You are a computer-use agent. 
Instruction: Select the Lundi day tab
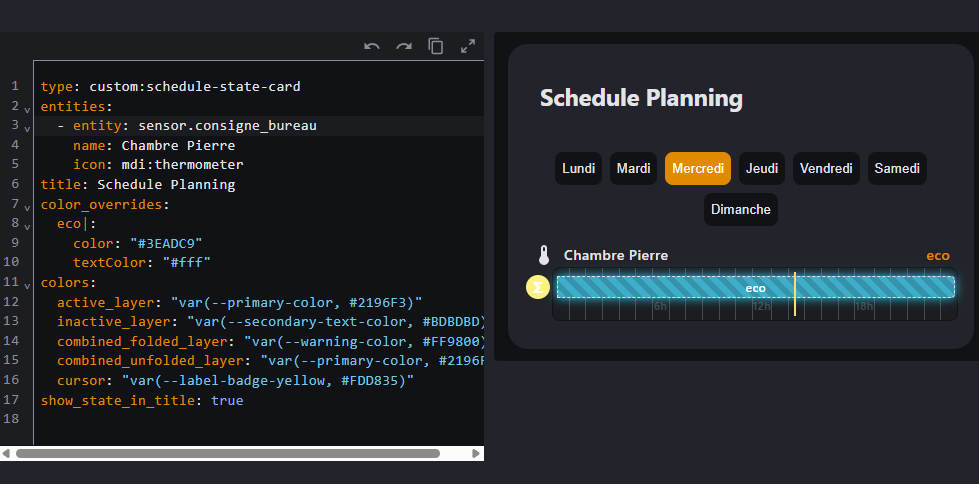pyautogui.click(x=578, y=169)
